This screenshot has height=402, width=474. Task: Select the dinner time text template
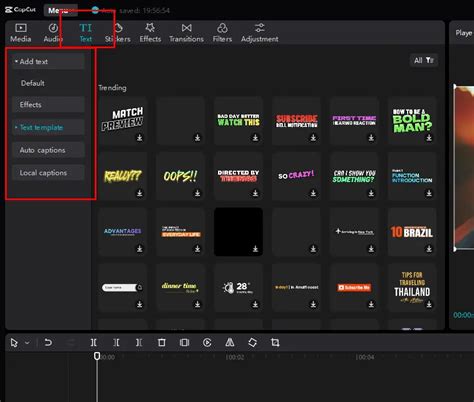point(180,287)
